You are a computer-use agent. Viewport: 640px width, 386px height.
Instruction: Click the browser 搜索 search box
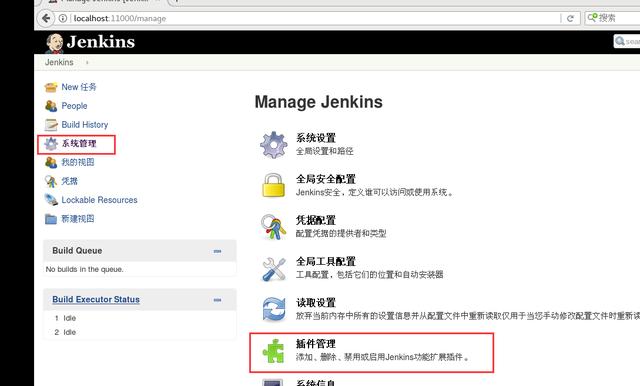click(612, 18)
